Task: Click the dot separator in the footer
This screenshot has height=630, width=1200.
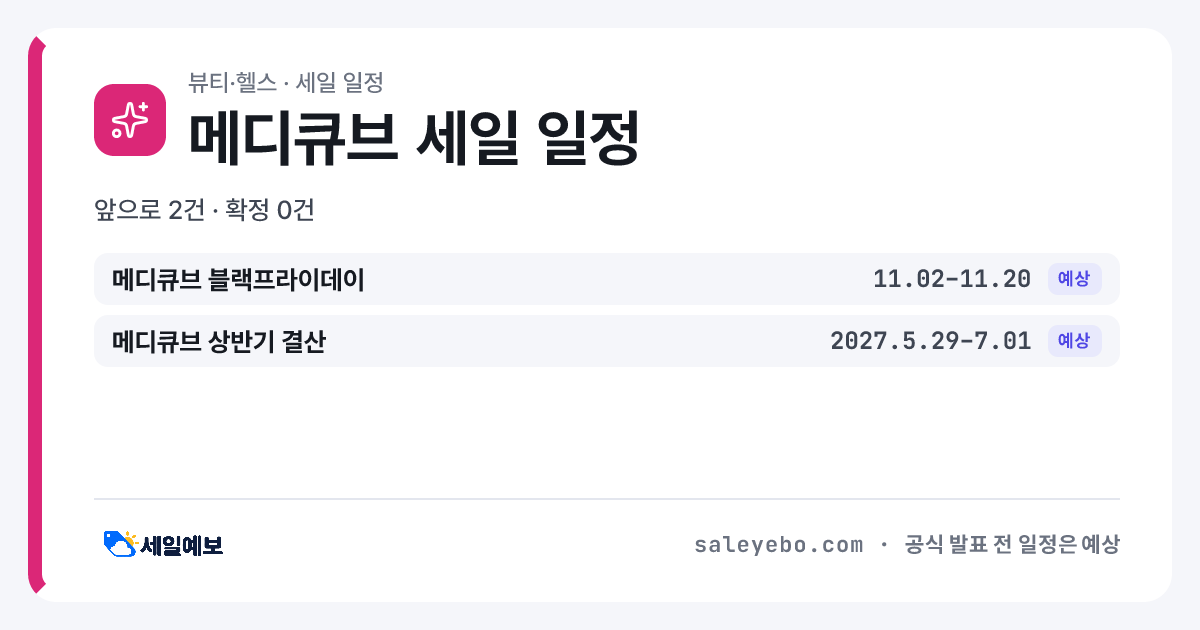Action: click(883, 545)
